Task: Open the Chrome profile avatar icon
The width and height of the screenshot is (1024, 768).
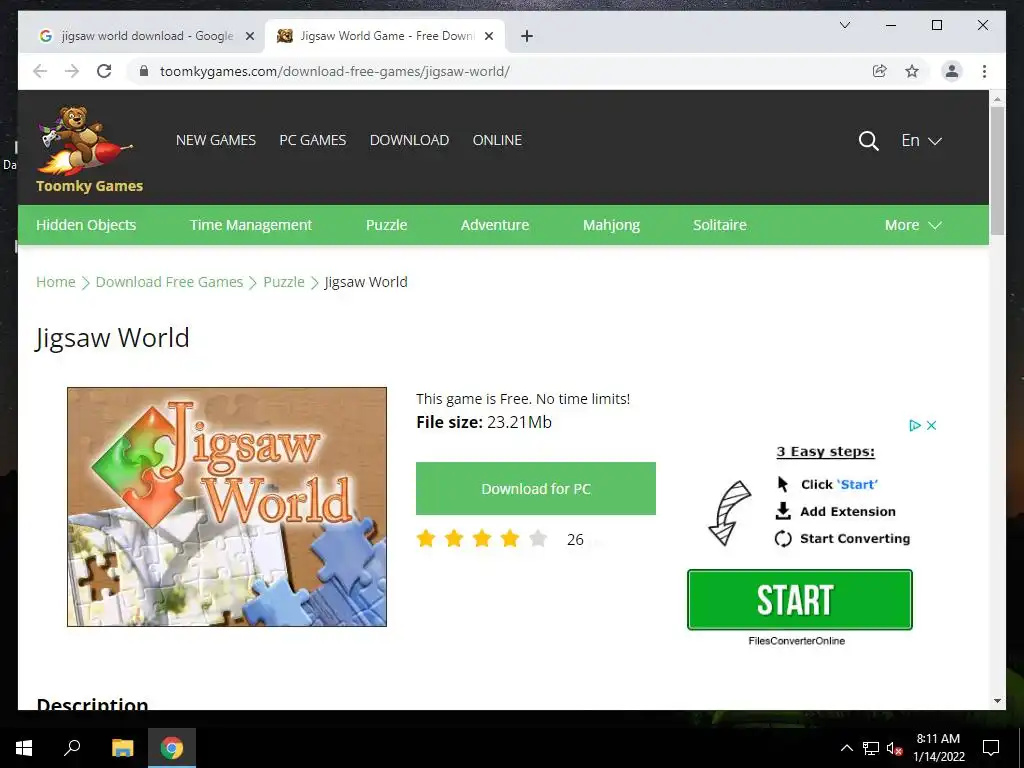Action: pos(952,71)
